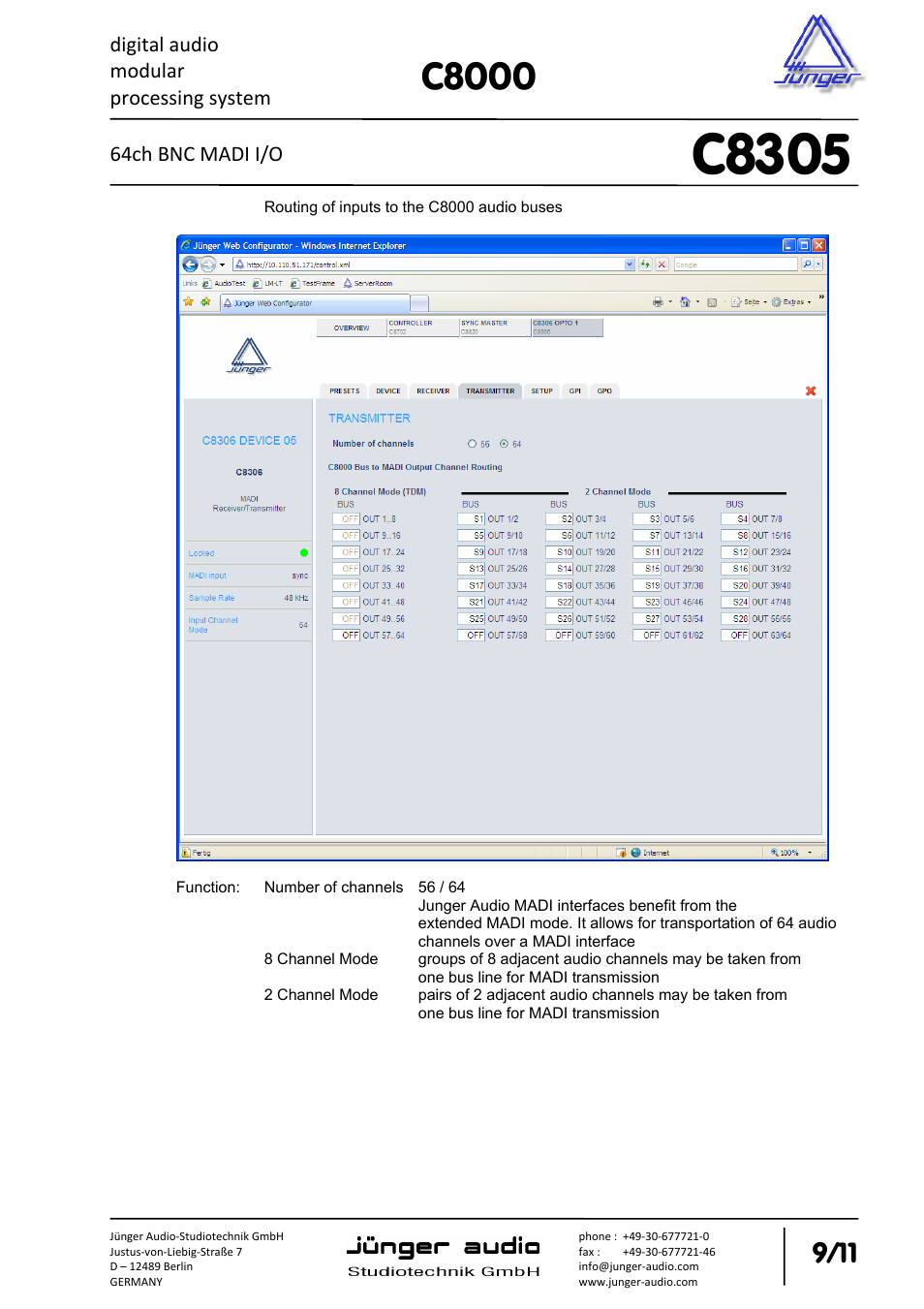Click the browser Forward arrow button
Image resolution: width=924 pixels, height=1309 pixels.
(208, 265)
